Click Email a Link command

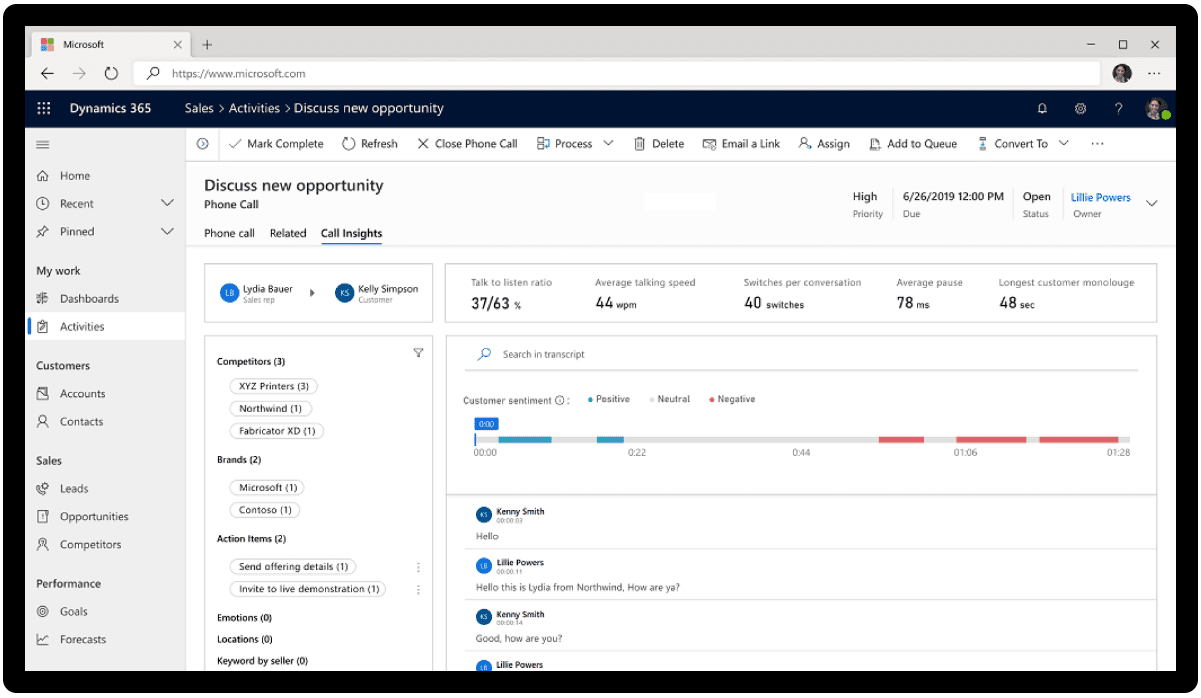[x=741, y=144]
